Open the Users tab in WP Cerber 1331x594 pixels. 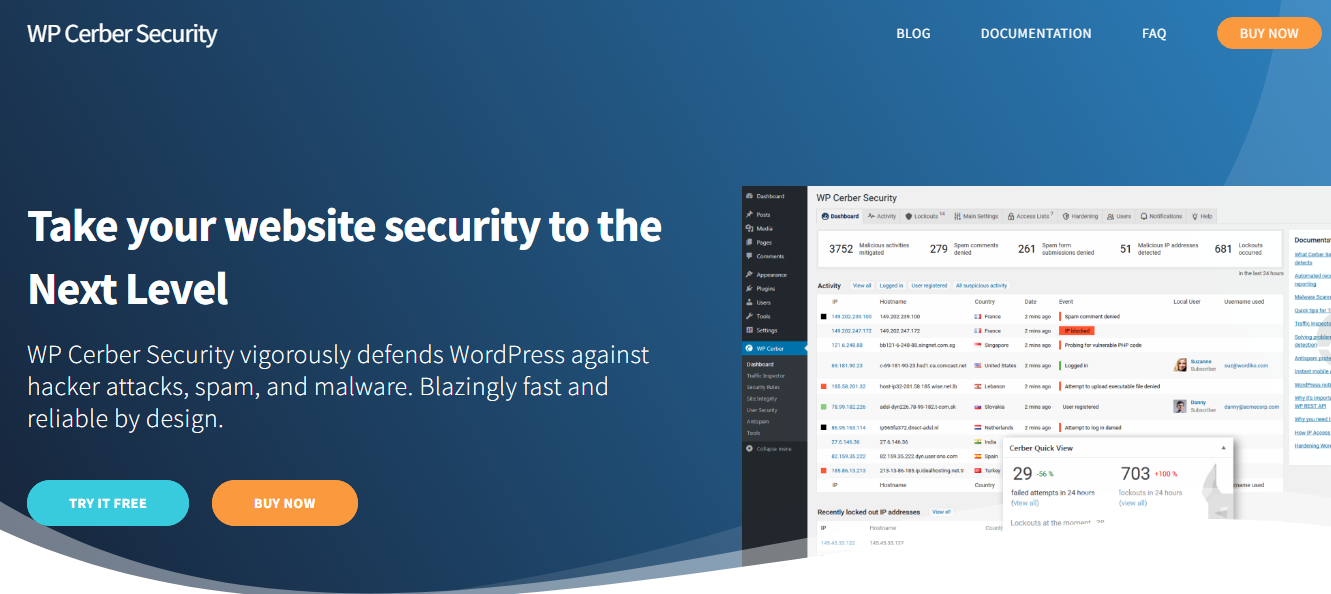tap(1120, 216)
